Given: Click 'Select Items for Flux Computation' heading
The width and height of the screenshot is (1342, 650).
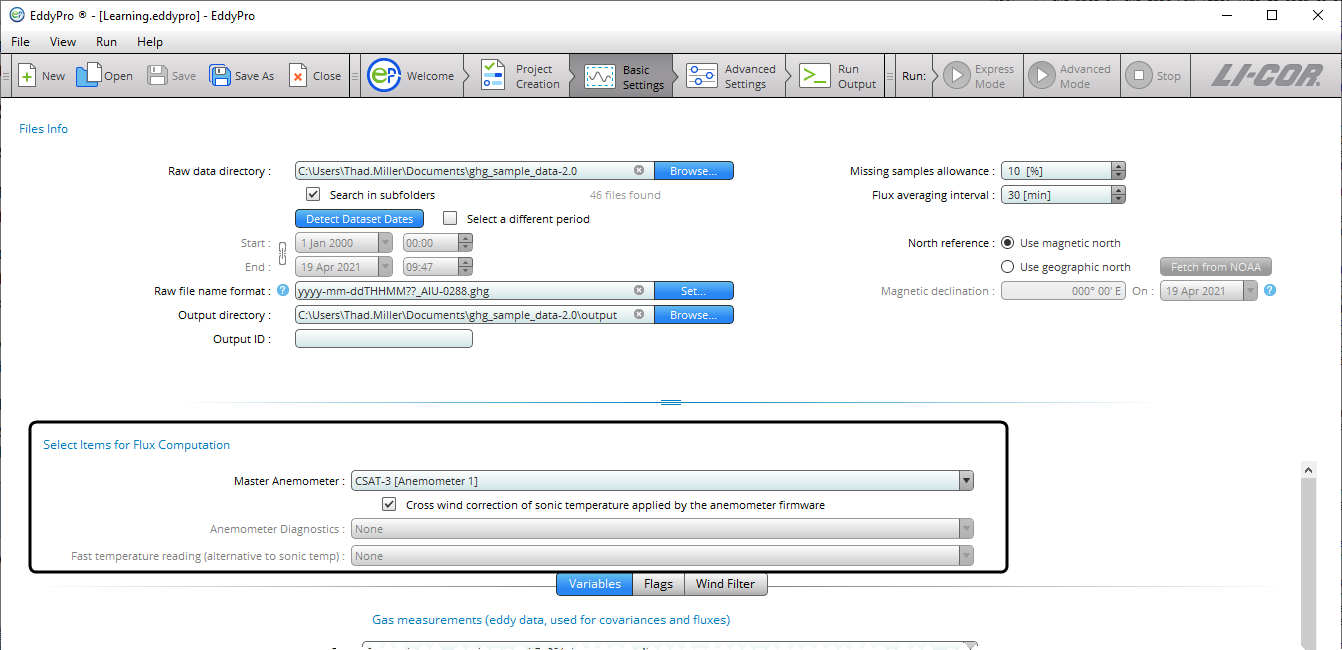Looking at the screenshot, I should (136, 445).
